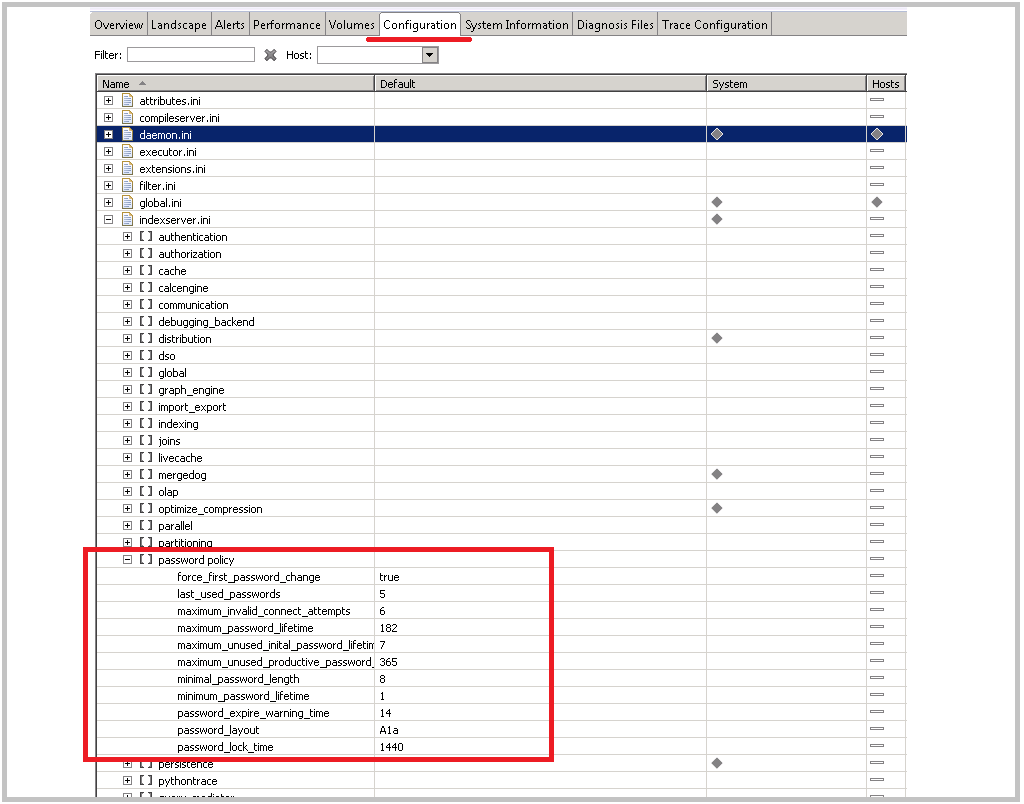Open the Host dropdown arrow
The width and height of the screenshot is (1024, 804).
tap(430, 56)
